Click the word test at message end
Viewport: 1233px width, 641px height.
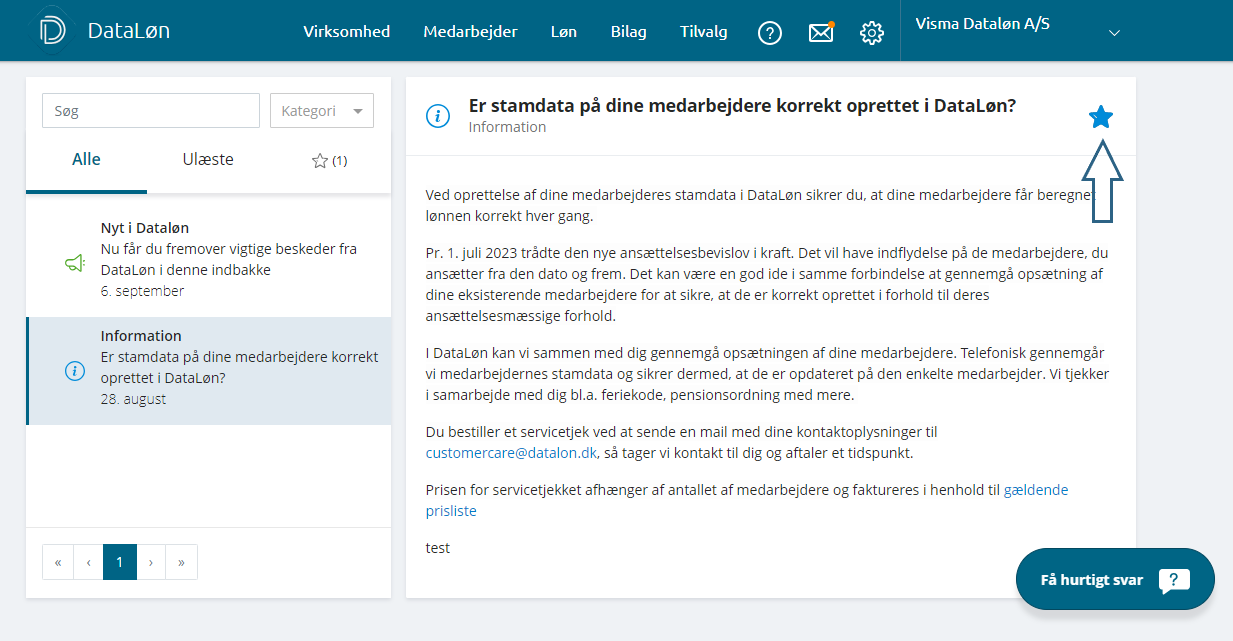pyautogui.click(x=438, y=548)
